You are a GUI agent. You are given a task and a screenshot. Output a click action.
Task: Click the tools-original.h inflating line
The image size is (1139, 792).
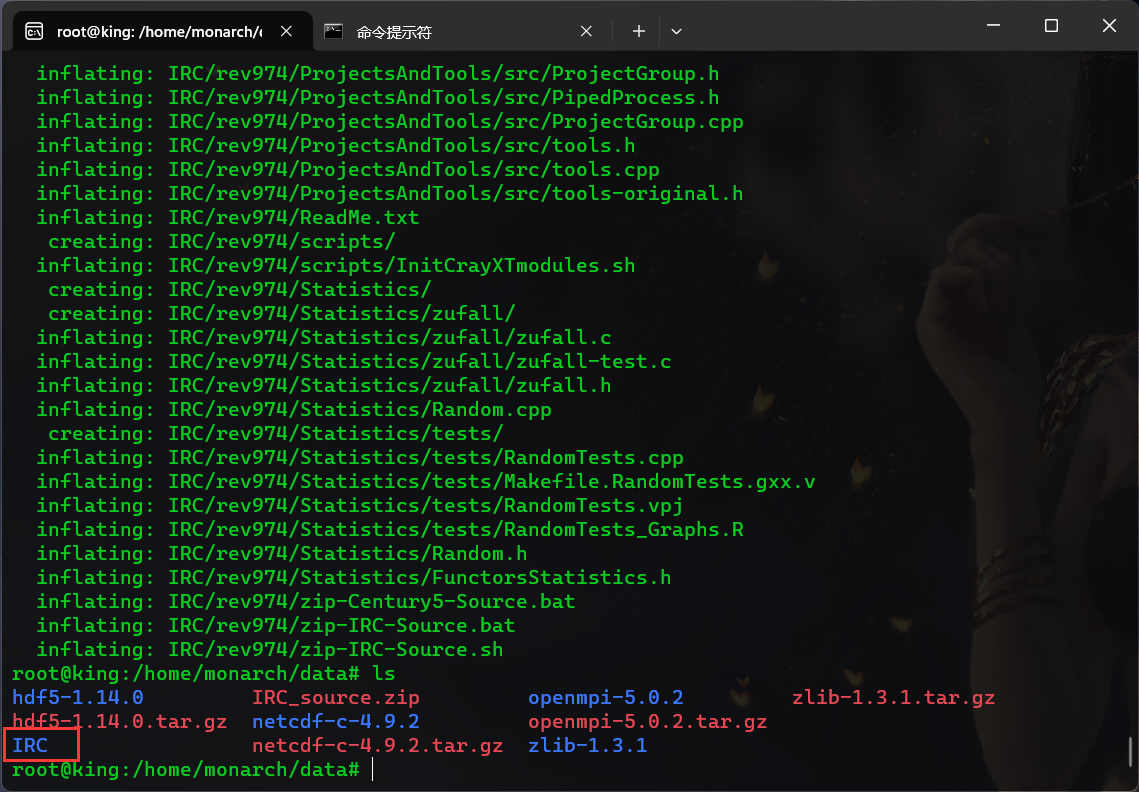click(390, 193)
